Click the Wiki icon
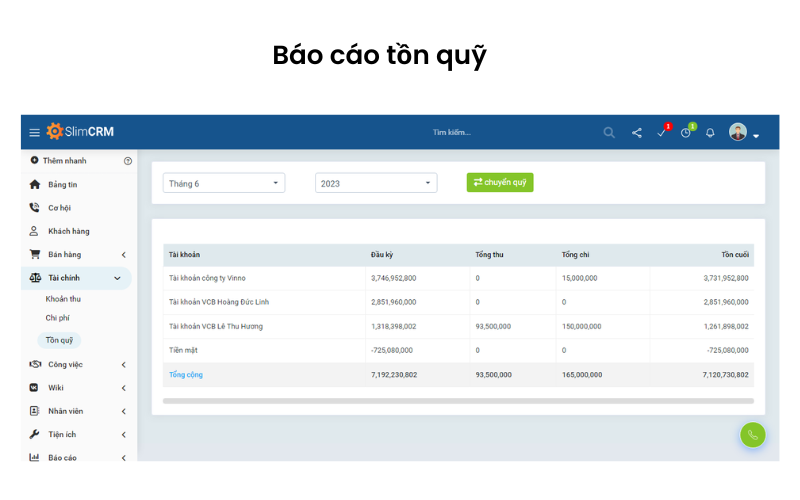 tap(34, 388)
